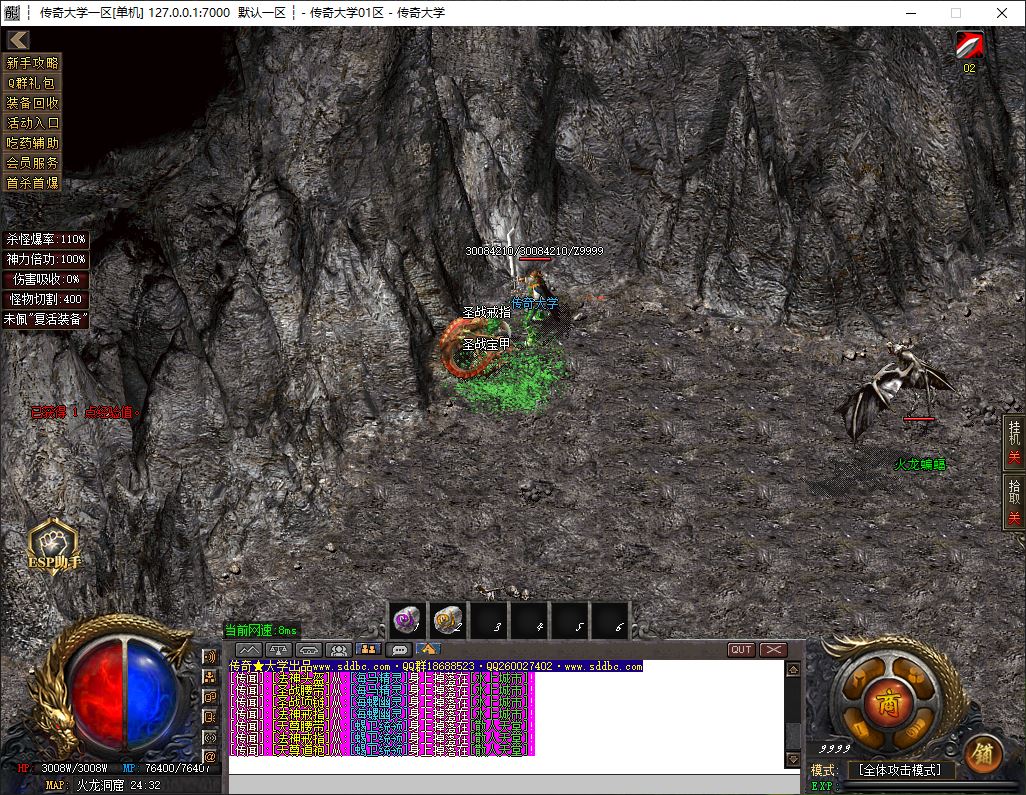The image size is (1026, 795).
Task: Open the group members icon above chat
Action: coord(339,650)
